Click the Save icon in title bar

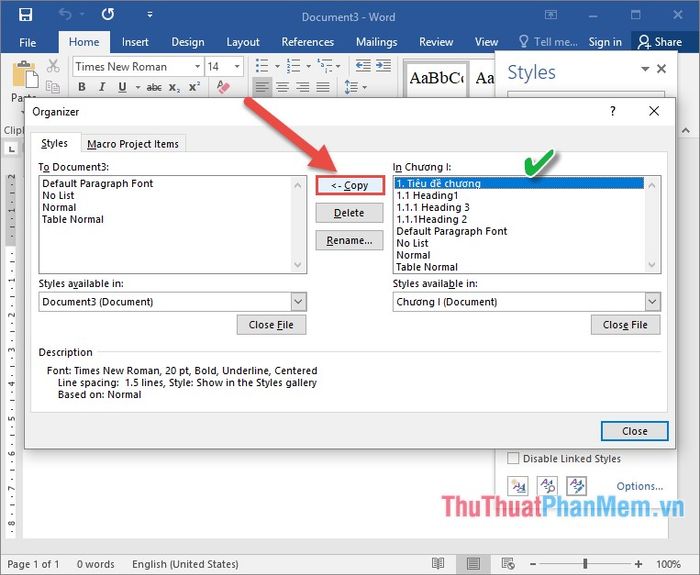pos(25,15)
